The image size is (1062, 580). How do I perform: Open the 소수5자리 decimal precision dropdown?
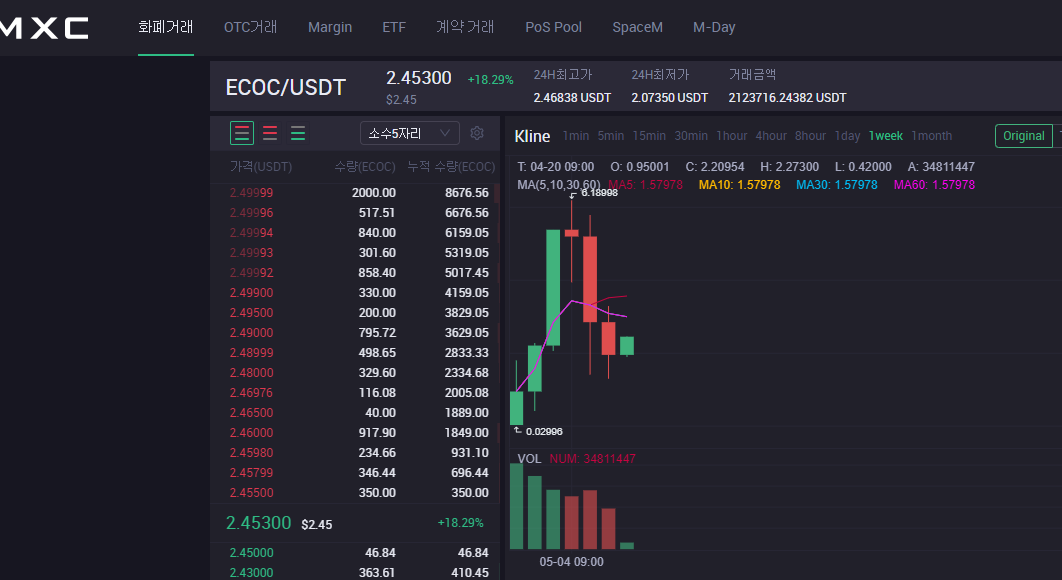tap(410, 133)
